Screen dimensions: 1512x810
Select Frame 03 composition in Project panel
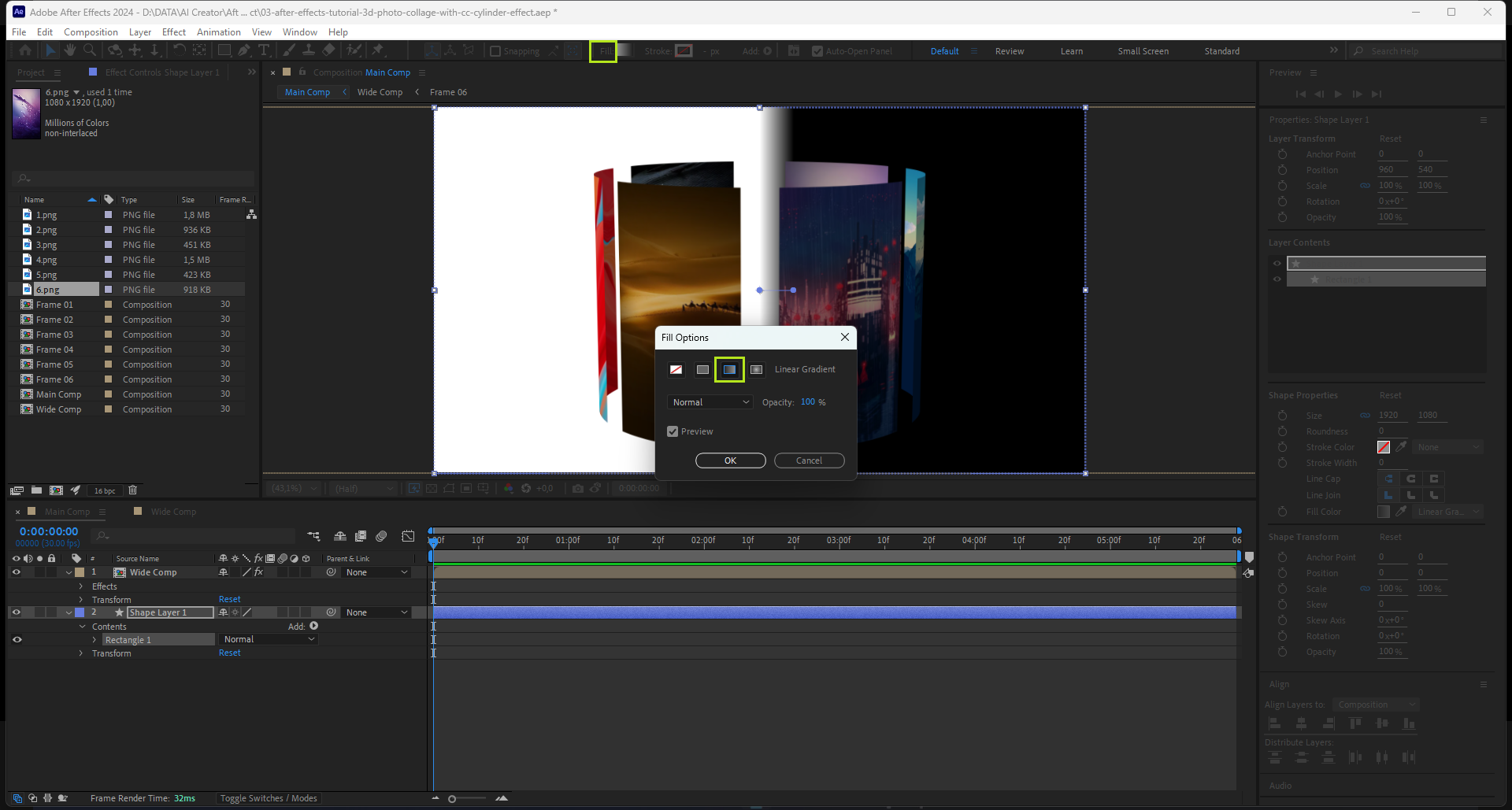pos(54,335)
